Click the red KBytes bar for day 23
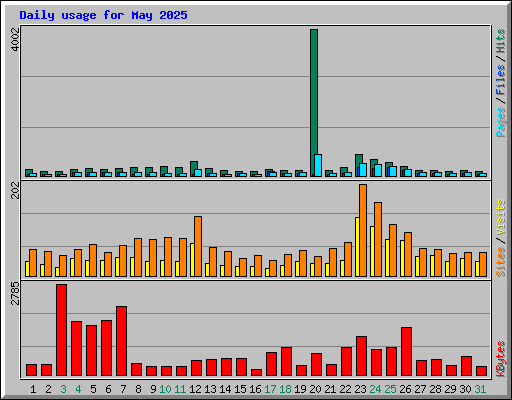Screen dimensions: 512x400 pos(361,356)
